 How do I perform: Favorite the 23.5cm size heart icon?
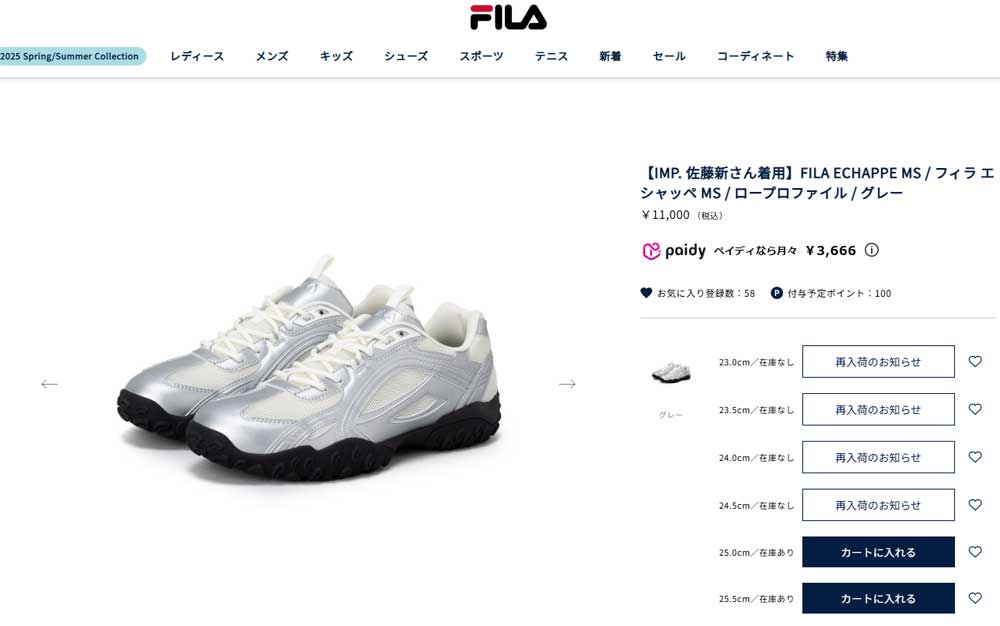point(975,409)
